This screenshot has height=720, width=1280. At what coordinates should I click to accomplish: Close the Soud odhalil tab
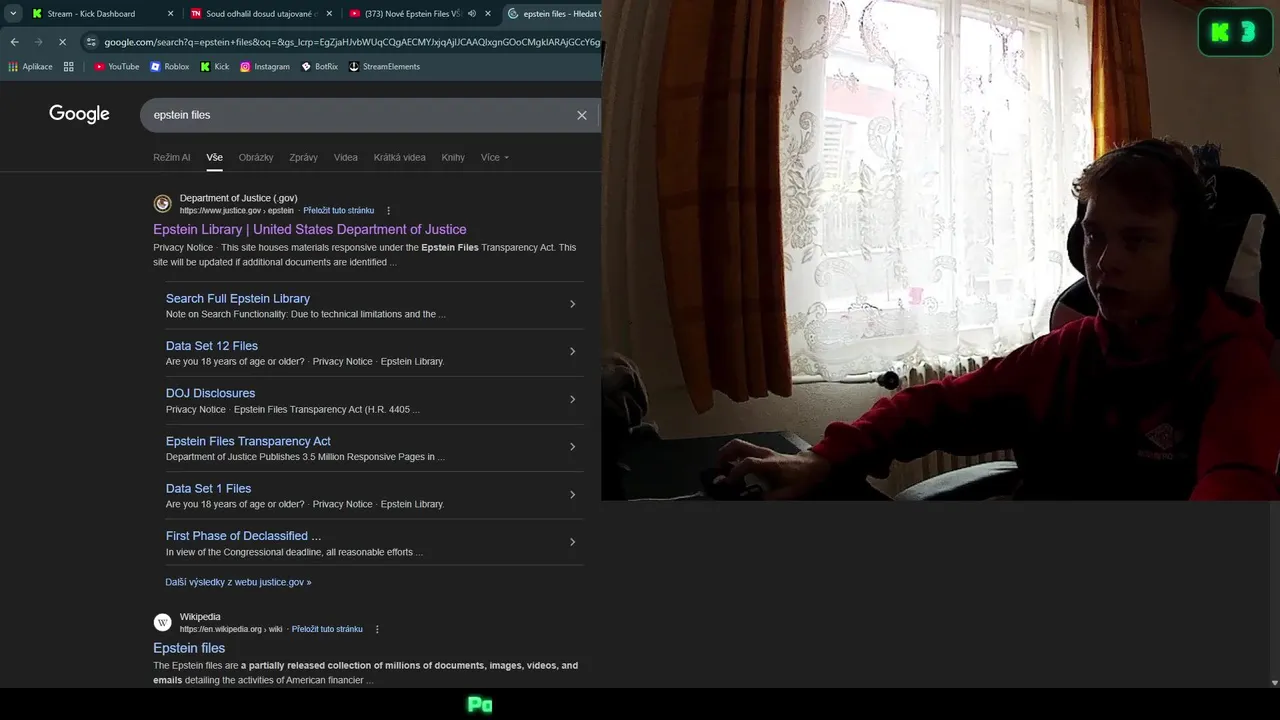[329, 14]
